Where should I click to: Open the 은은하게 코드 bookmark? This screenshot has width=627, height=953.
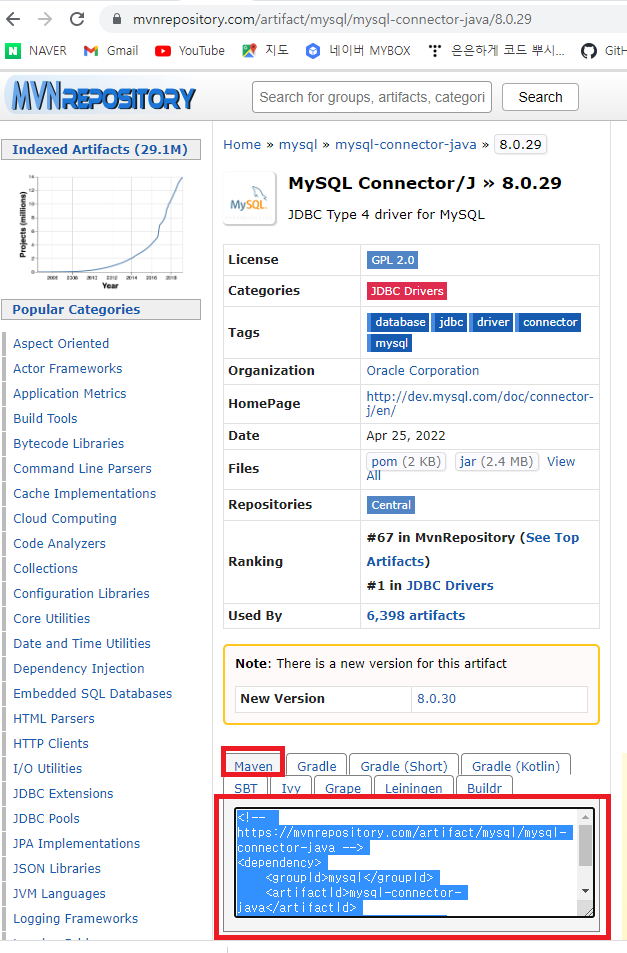[x=496, y=51]
